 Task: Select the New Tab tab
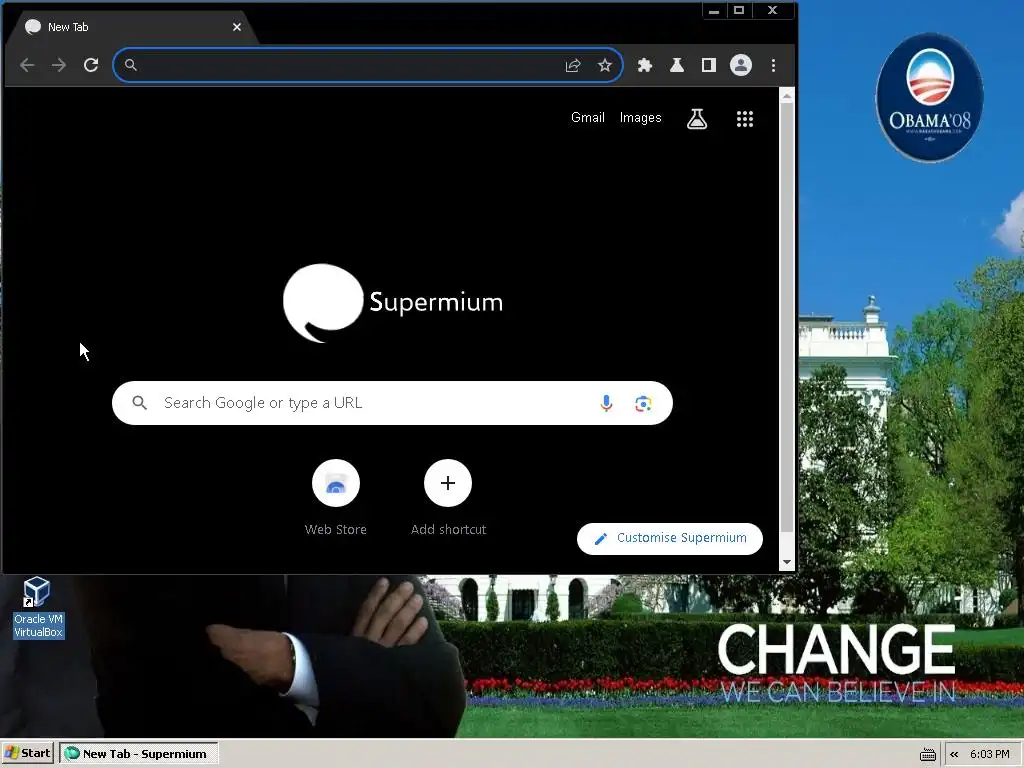pyautogui.click(x=131, y=27)
